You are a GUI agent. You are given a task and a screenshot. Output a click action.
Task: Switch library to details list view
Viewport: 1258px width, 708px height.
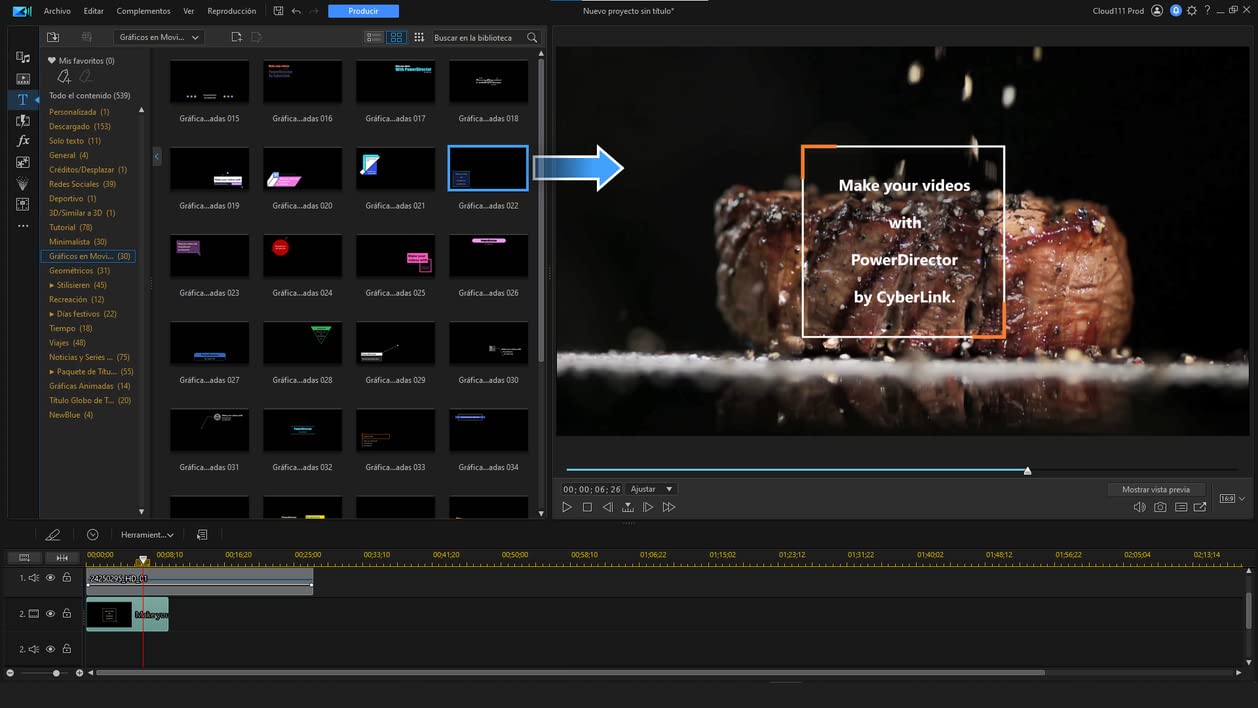coord(374,37)
